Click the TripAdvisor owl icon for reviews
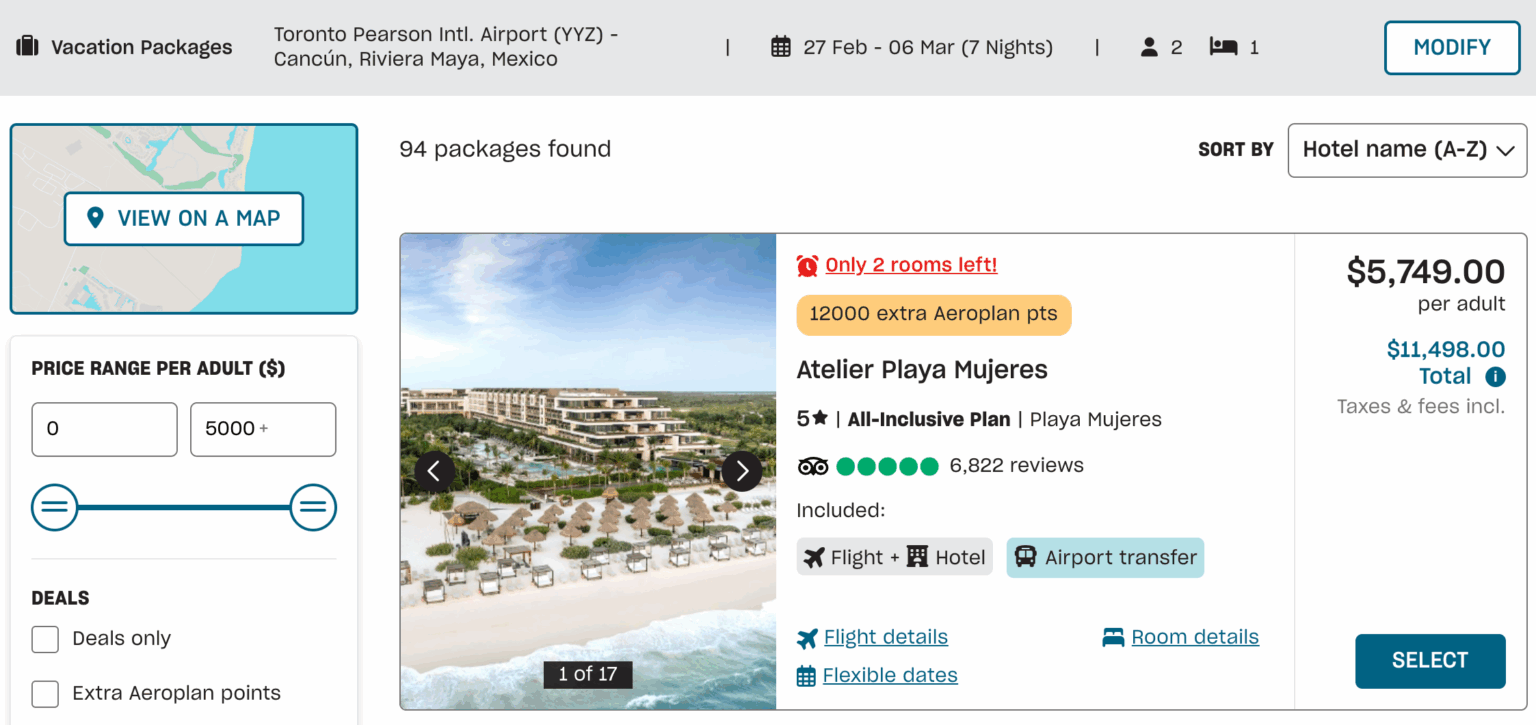Image resolution: width=1536 pixels, height=725 pixels. pyautogui.click(x=813, y=465)
